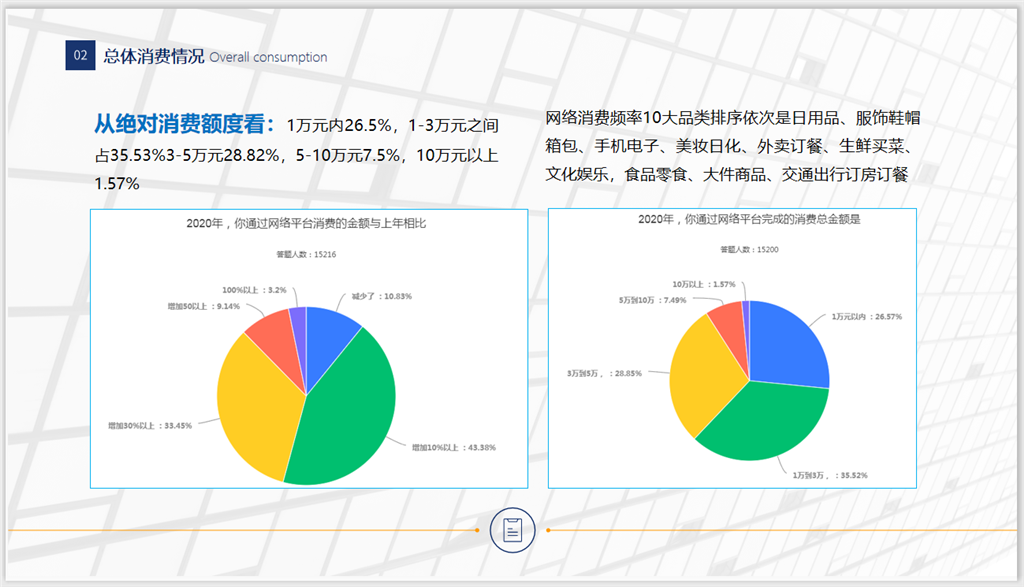Select the yellow slice in left pie chart

tap(255, 400)
